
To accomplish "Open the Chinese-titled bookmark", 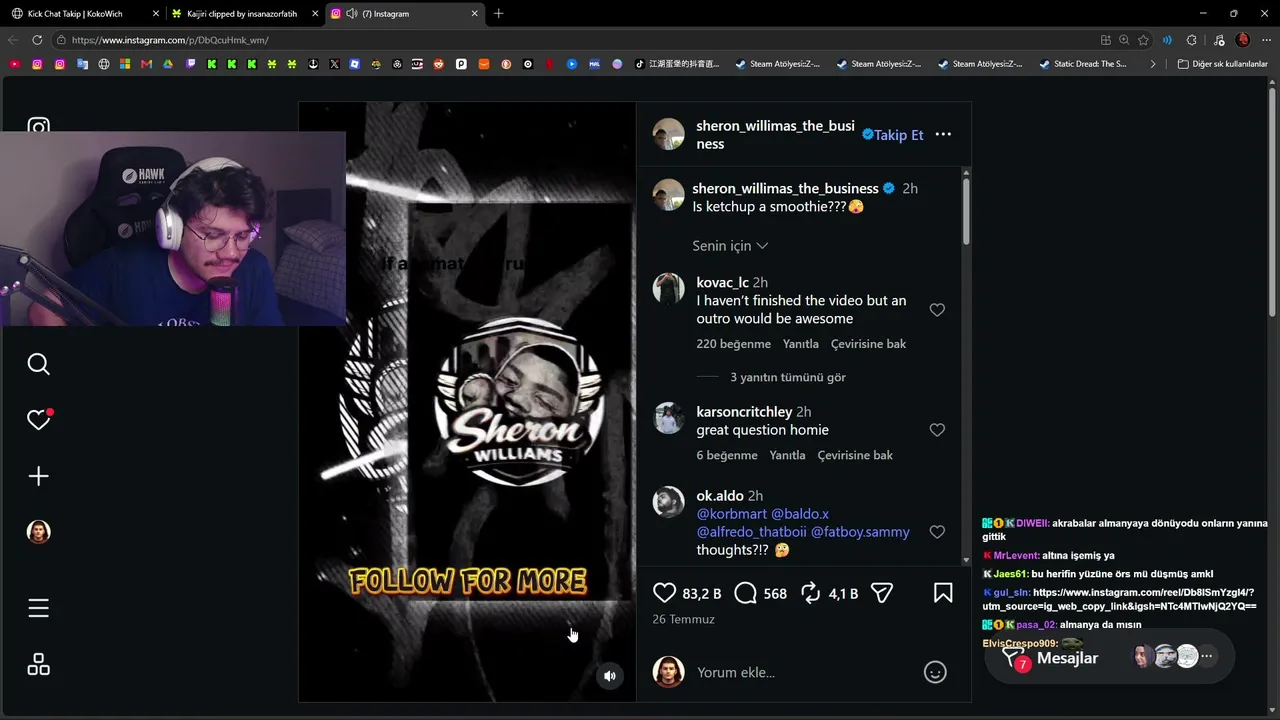I will click(677, 64).
